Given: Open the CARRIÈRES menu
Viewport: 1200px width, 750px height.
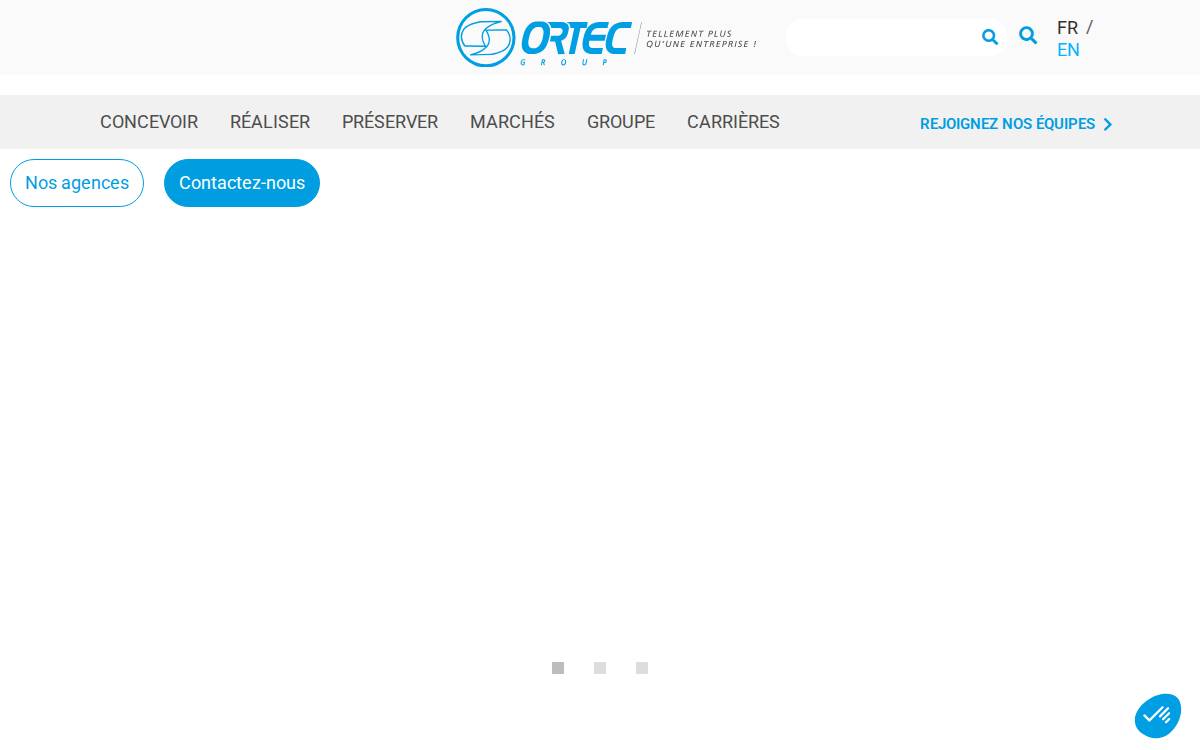Looking at the screenshot, I should (733, 122).
